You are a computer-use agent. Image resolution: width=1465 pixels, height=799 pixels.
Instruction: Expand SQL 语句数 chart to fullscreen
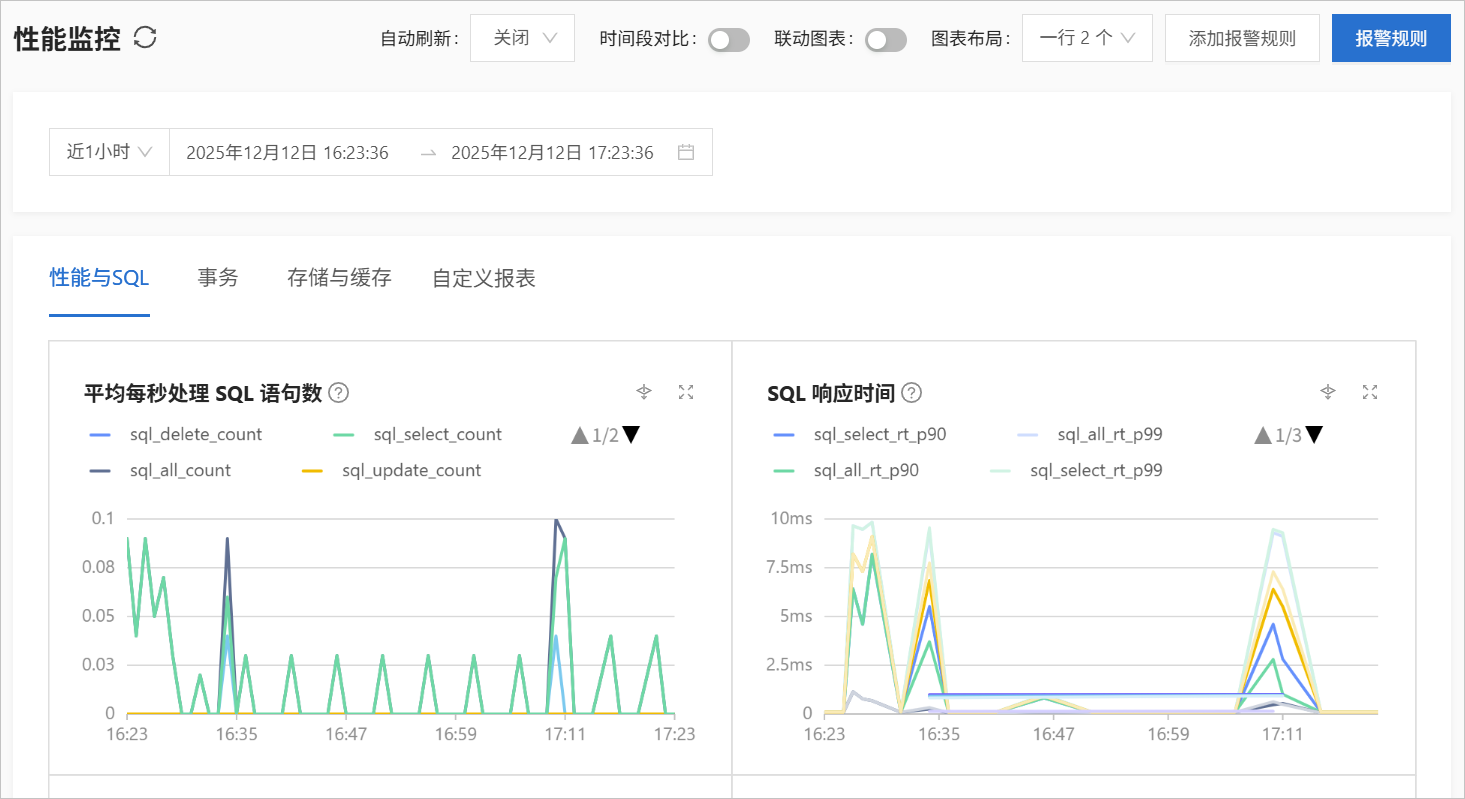point(686,392)
